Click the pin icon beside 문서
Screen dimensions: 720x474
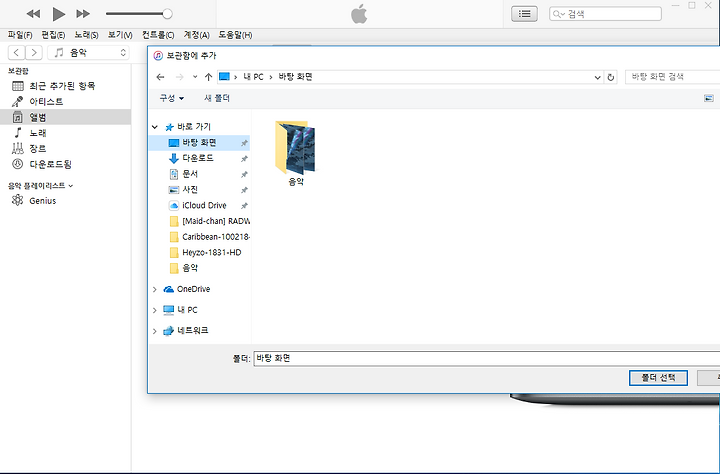tap(244, 175)
